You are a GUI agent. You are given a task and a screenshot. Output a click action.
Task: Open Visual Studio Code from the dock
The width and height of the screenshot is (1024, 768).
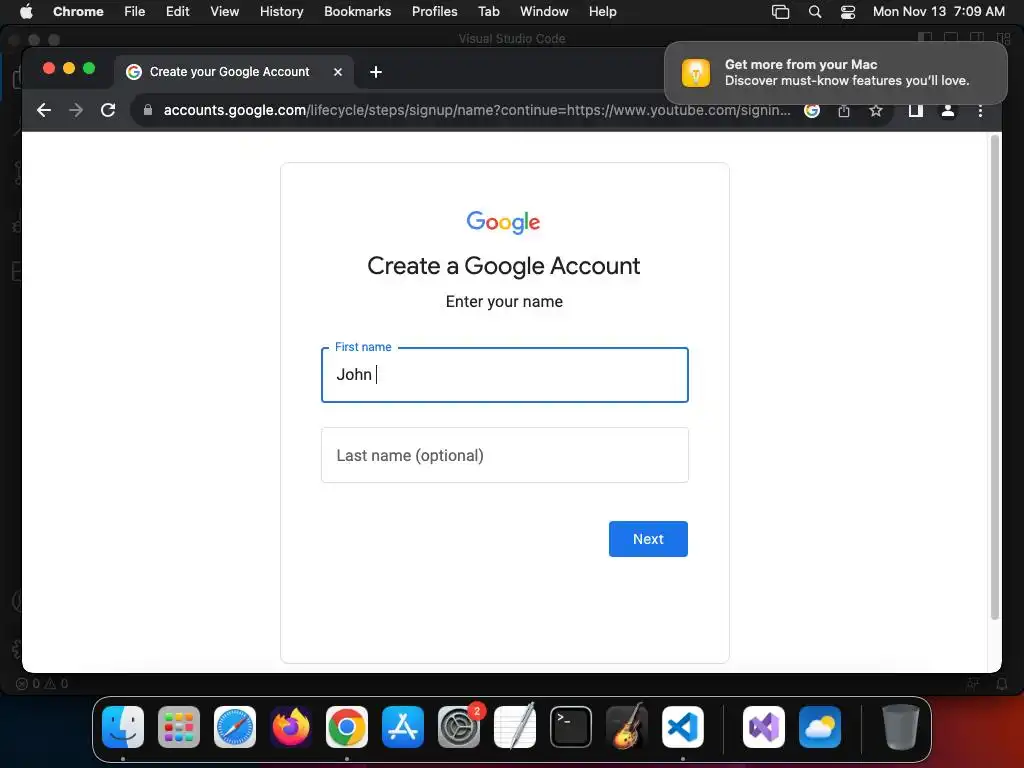(x=682, y=727)
